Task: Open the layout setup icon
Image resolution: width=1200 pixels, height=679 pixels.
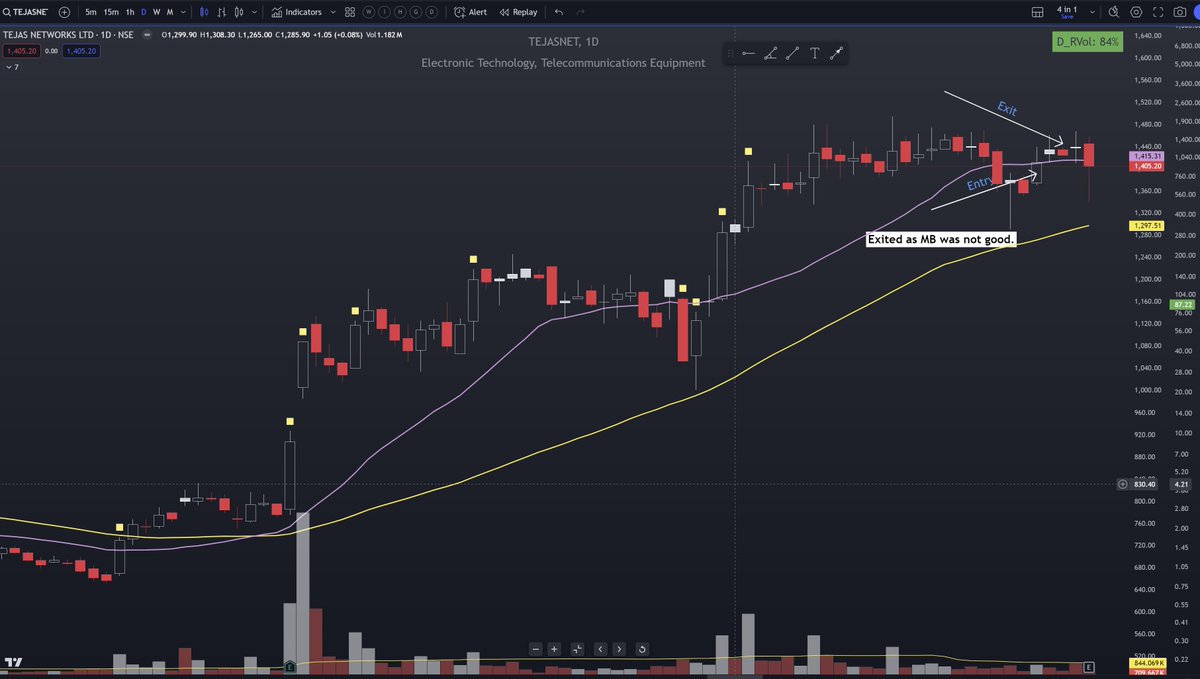Action: click(1037, 12)
